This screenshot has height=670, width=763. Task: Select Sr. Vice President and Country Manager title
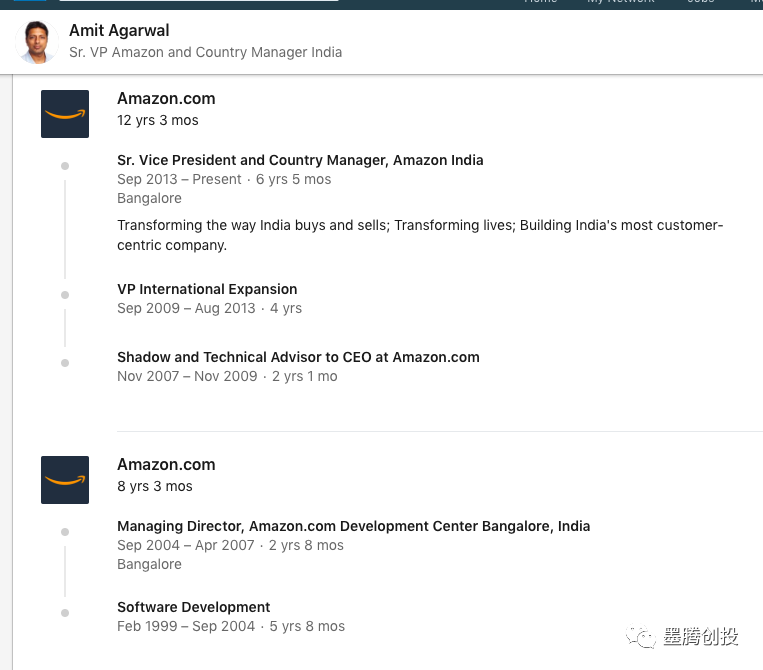[x=300, y=160]
